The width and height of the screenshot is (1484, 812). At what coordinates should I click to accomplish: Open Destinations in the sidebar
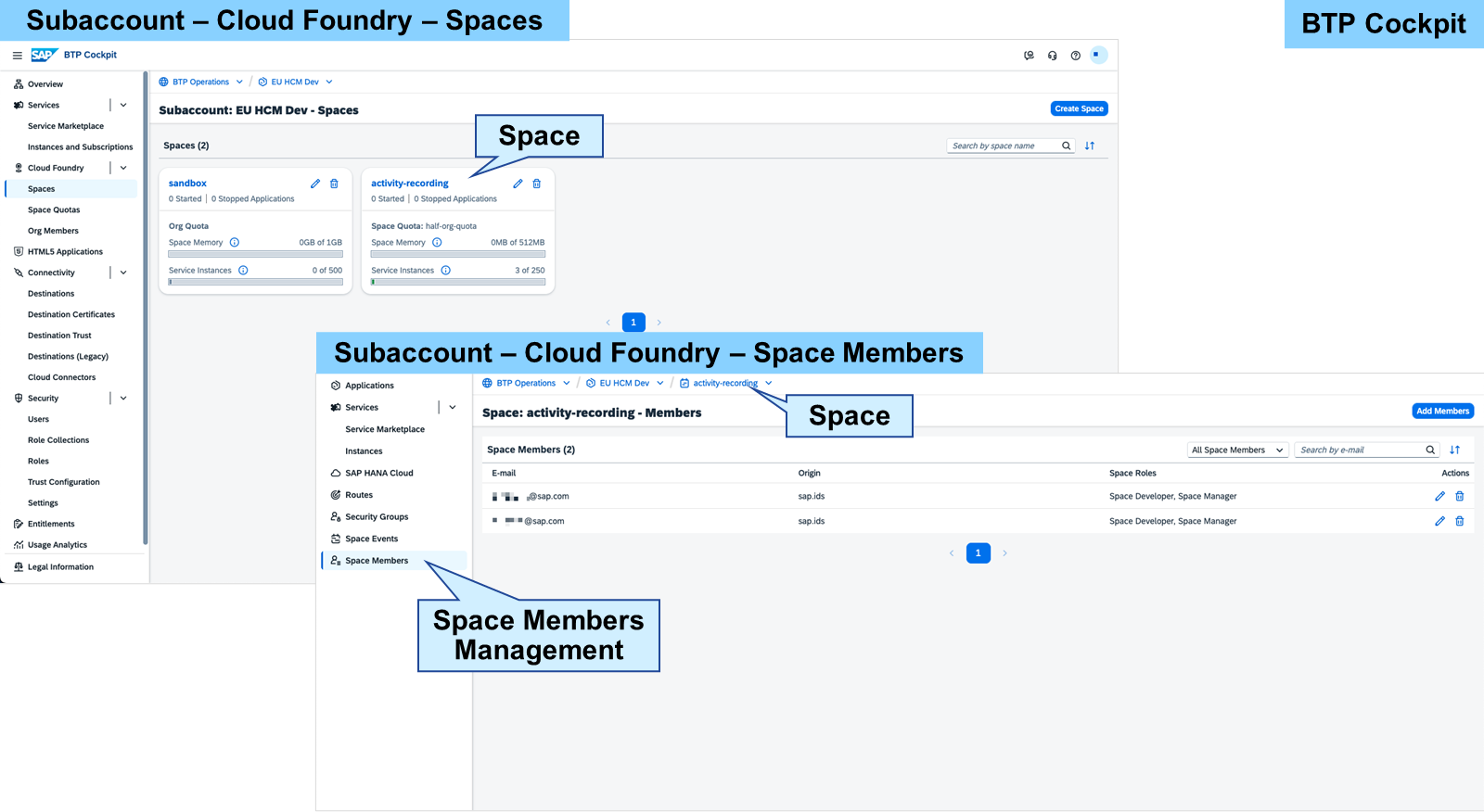51,294
